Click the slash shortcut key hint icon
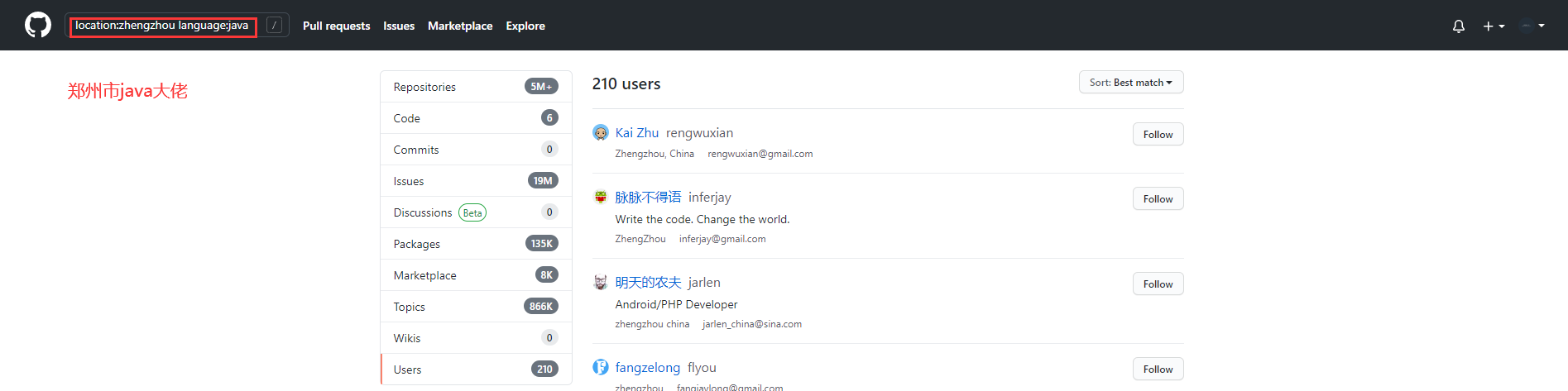This screenshot has height=391, width=1568. point(275,26)
